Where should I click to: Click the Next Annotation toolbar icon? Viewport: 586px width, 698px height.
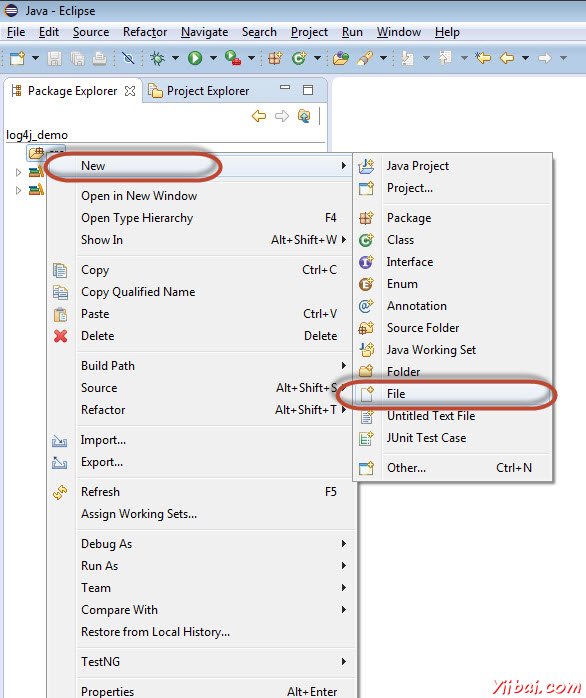tap(407, 58)
